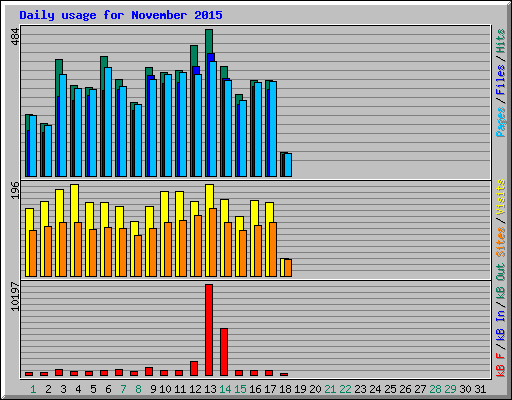
Task: Click day 13 on the x-axis
Action: click(210, 389)
